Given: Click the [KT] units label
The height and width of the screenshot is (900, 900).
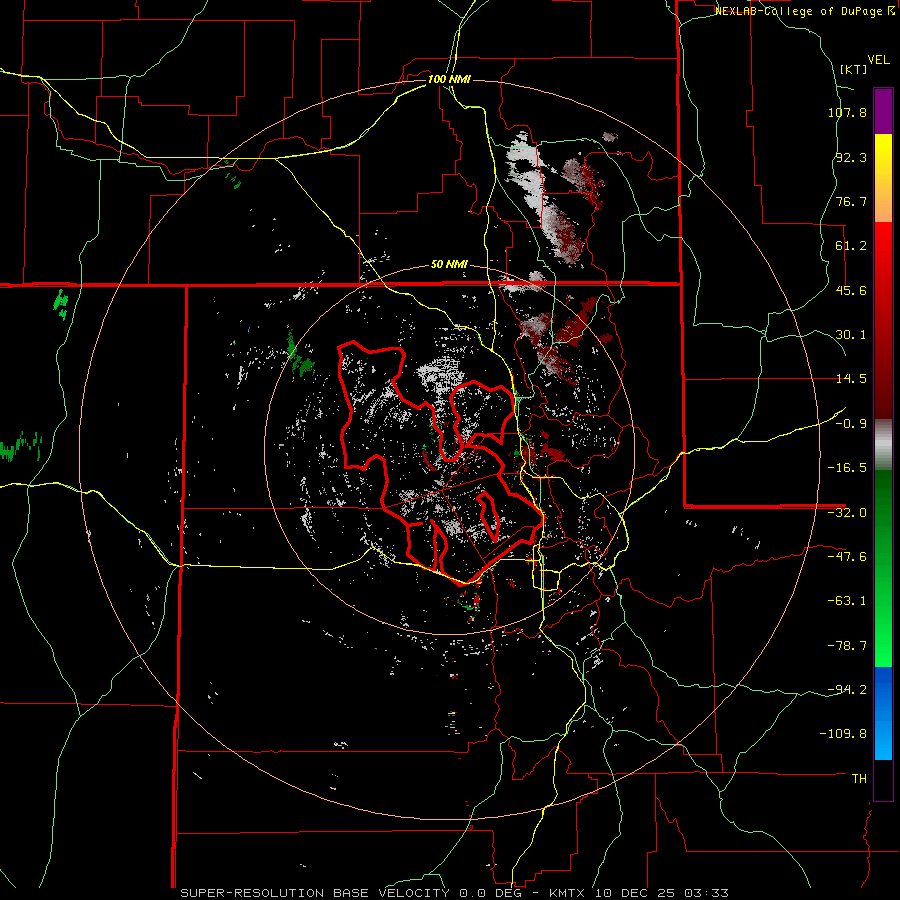Looking at the screenshot, I should point(853,69).
